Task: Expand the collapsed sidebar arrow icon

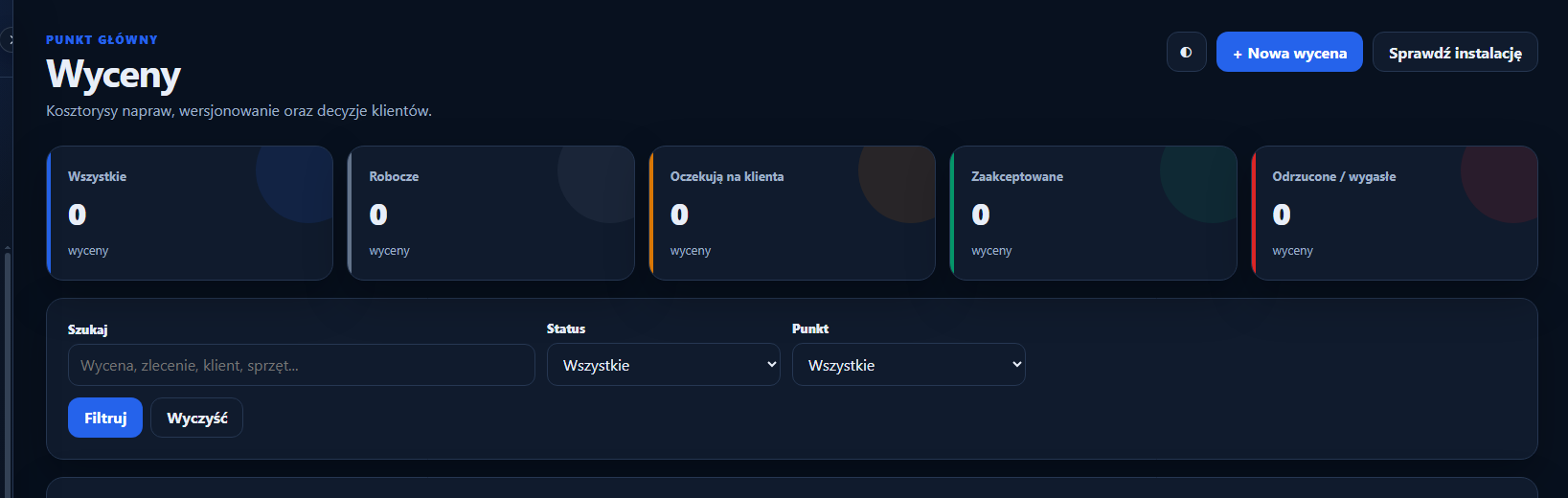Action: tap(9, 40)
